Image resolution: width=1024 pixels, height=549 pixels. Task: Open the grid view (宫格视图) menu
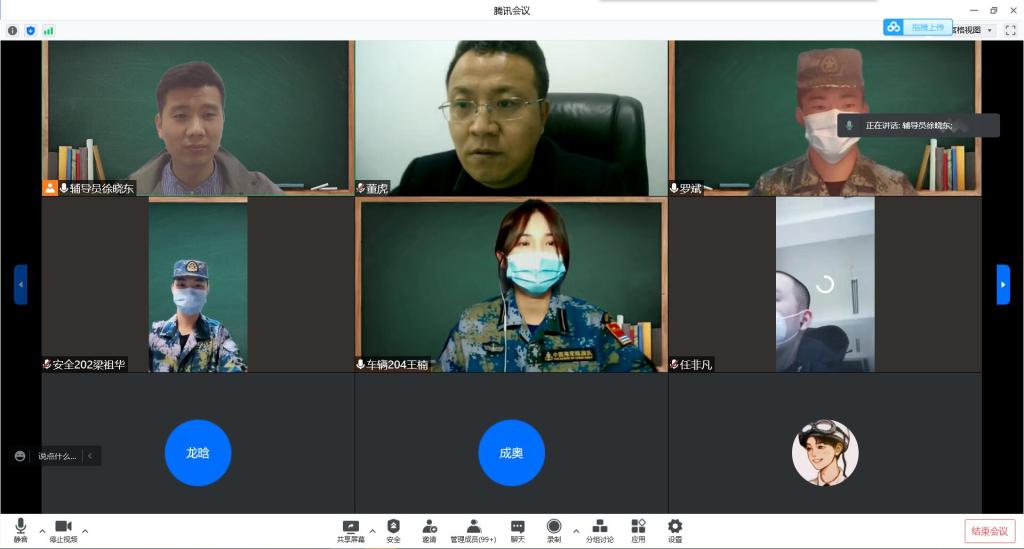974,30
